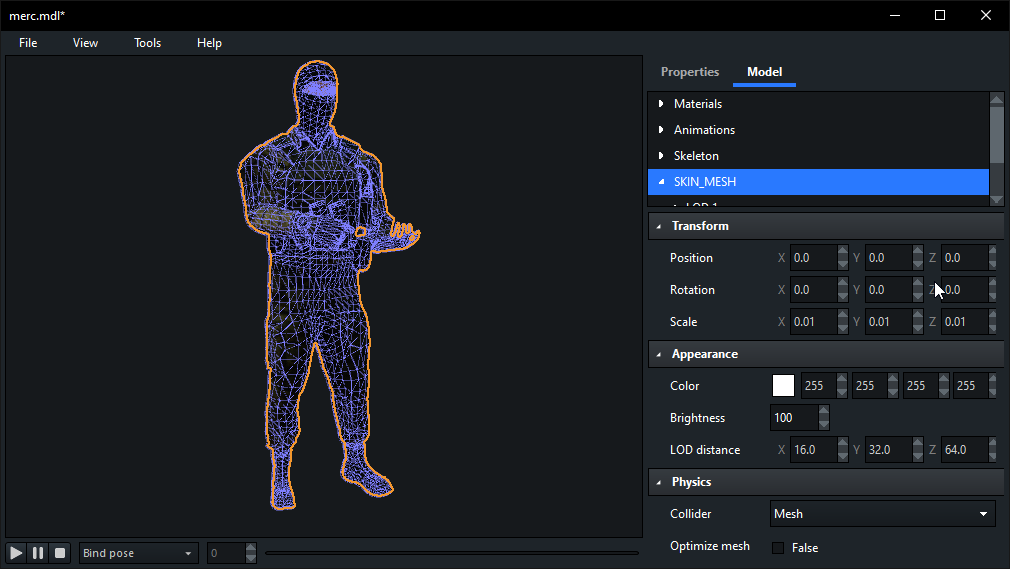Collapse the Transform section
Viewport: 1010px width, 569px height.
tap(659, 226)
